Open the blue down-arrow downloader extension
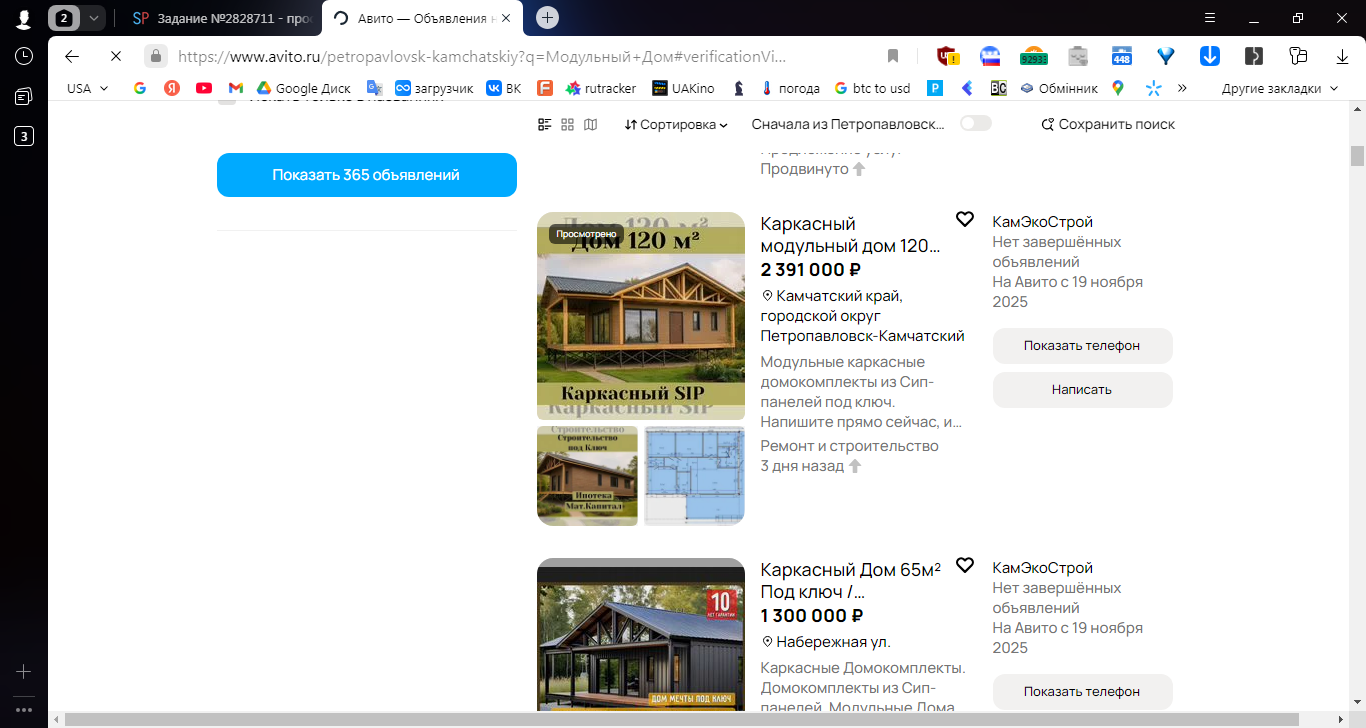 (x=1210, y=56)
